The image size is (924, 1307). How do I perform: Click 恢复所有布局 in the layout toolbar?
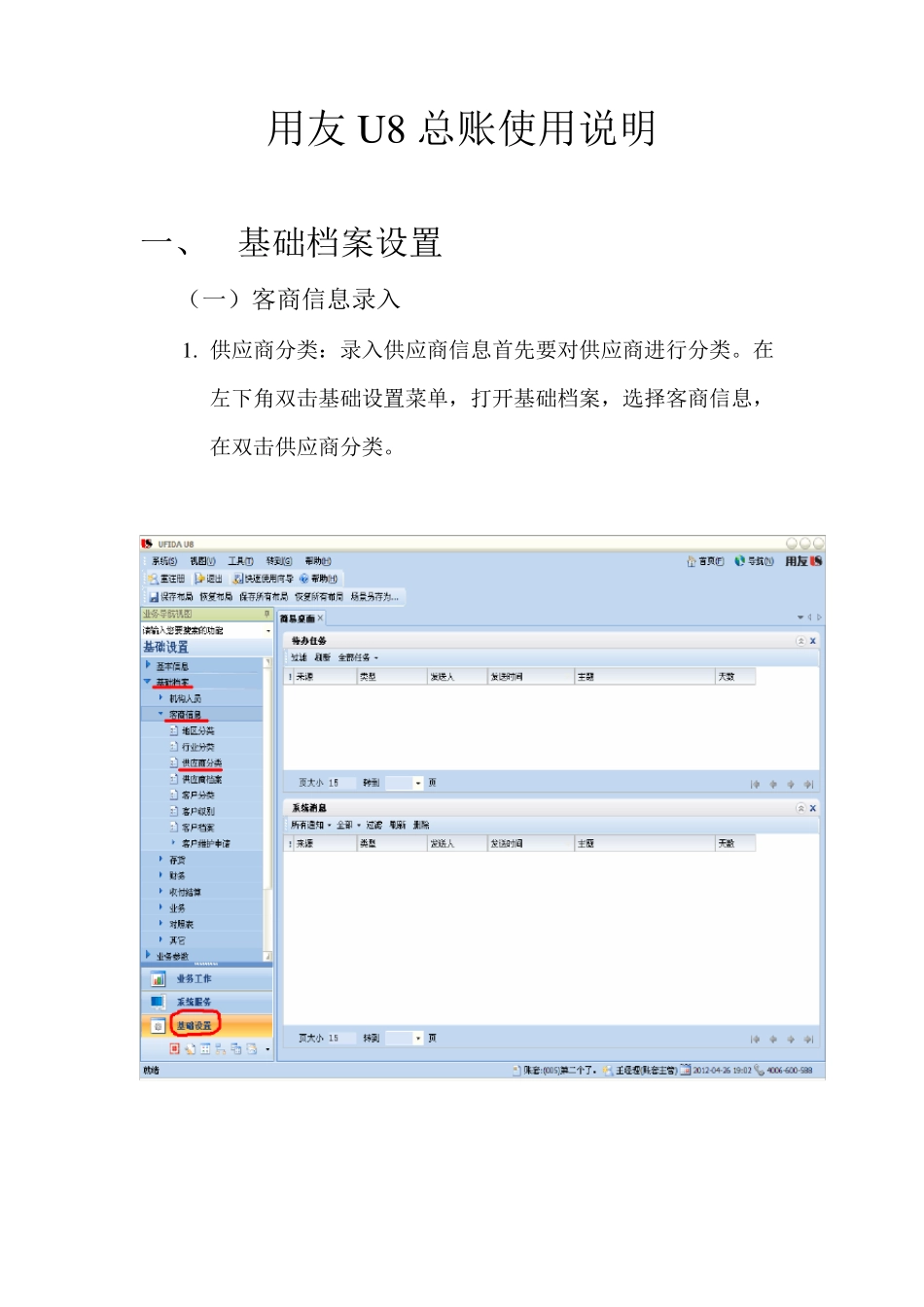[x=319, y=596]
